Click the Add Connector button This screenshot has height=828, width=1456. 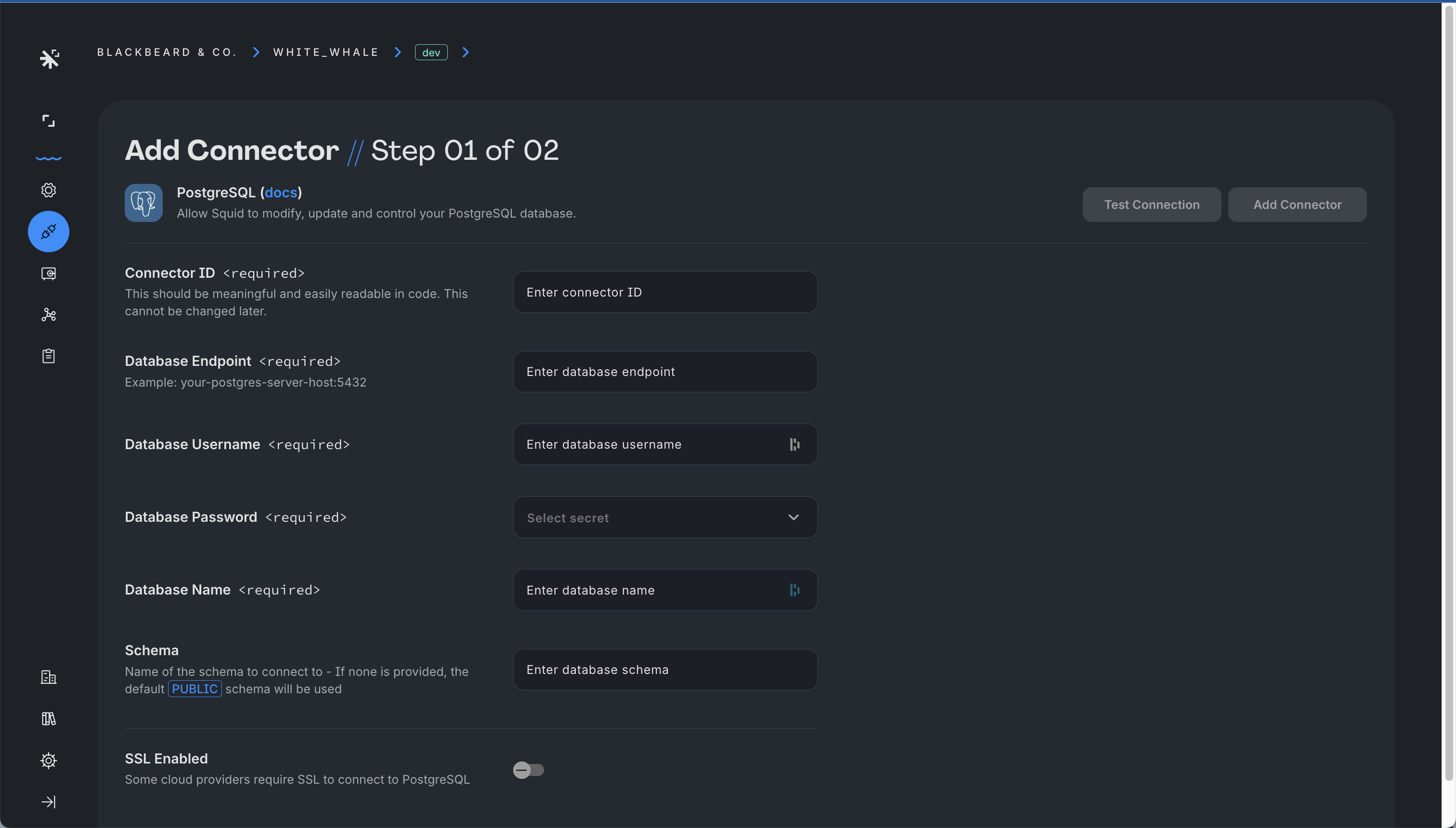[1297, 204]
